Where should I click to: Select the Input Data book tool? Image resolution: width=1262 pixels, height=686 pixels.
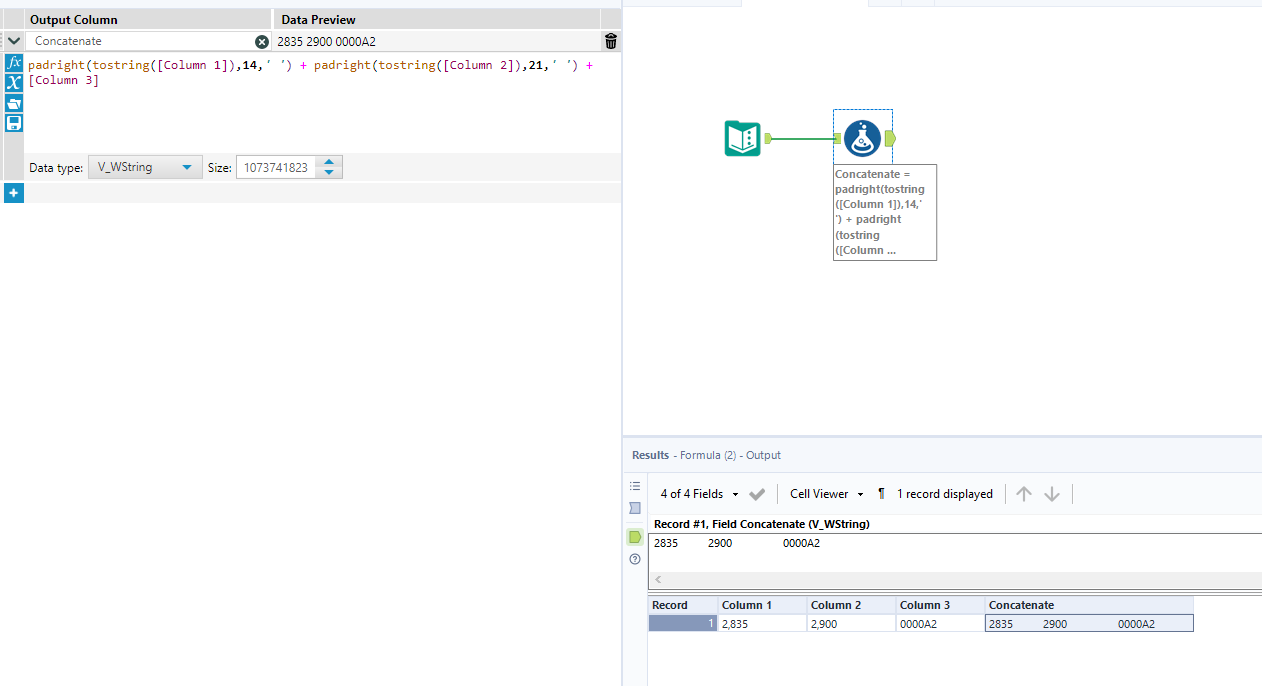pos(742,138)
